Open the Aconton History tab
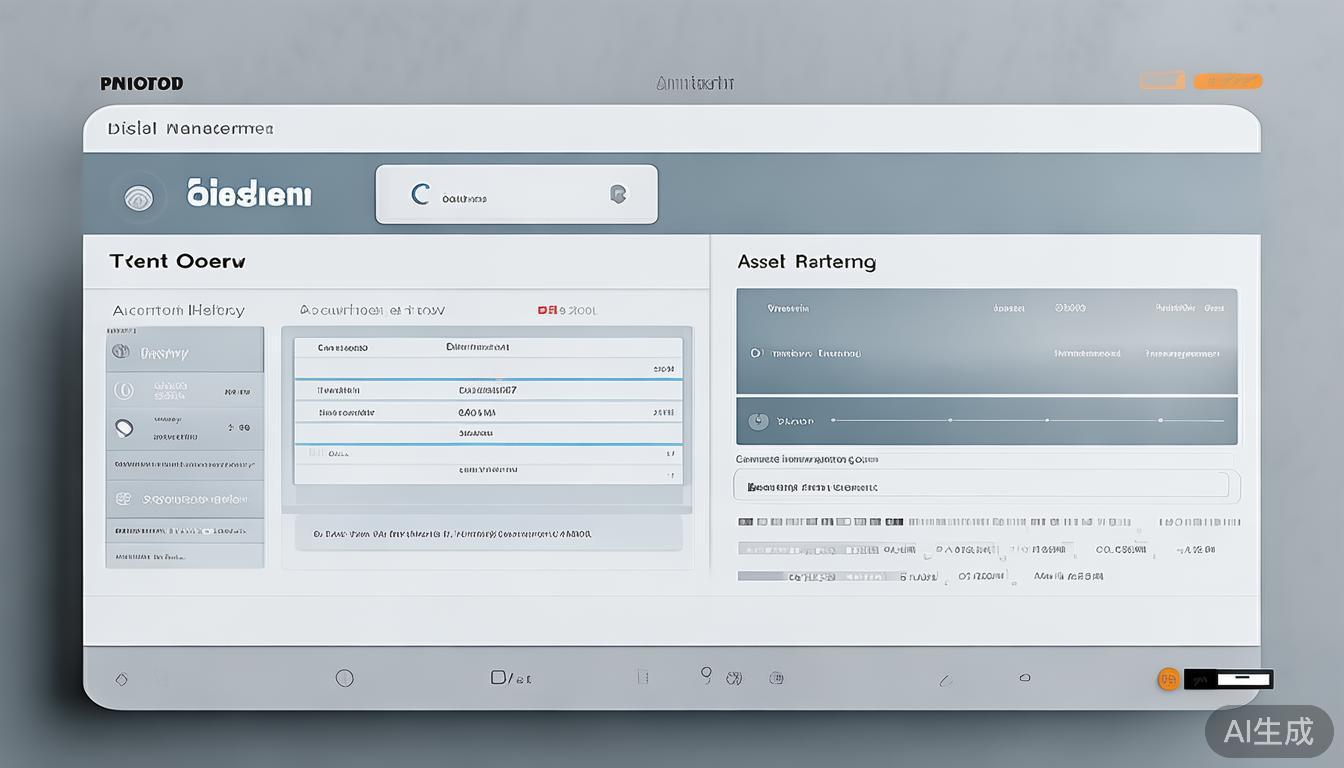Viewport: 1344px width, 768px height. tap(178, 310)
